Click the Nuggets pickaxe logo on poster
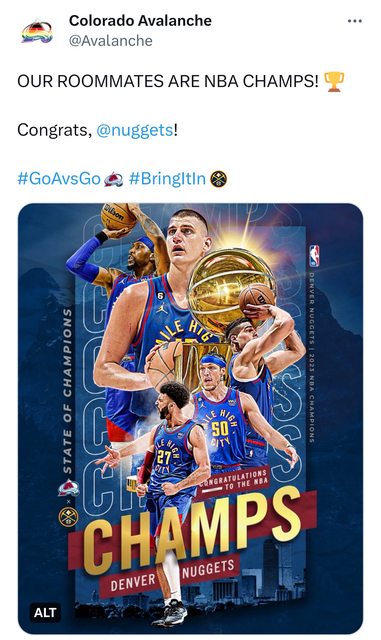381x640 pixels. (x=68, y=516)
